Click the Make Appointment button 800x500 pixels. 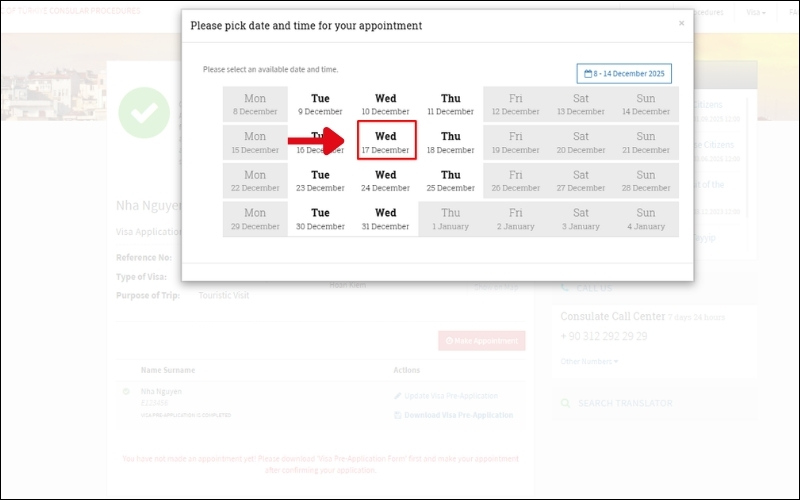click(x=481, y=341)
